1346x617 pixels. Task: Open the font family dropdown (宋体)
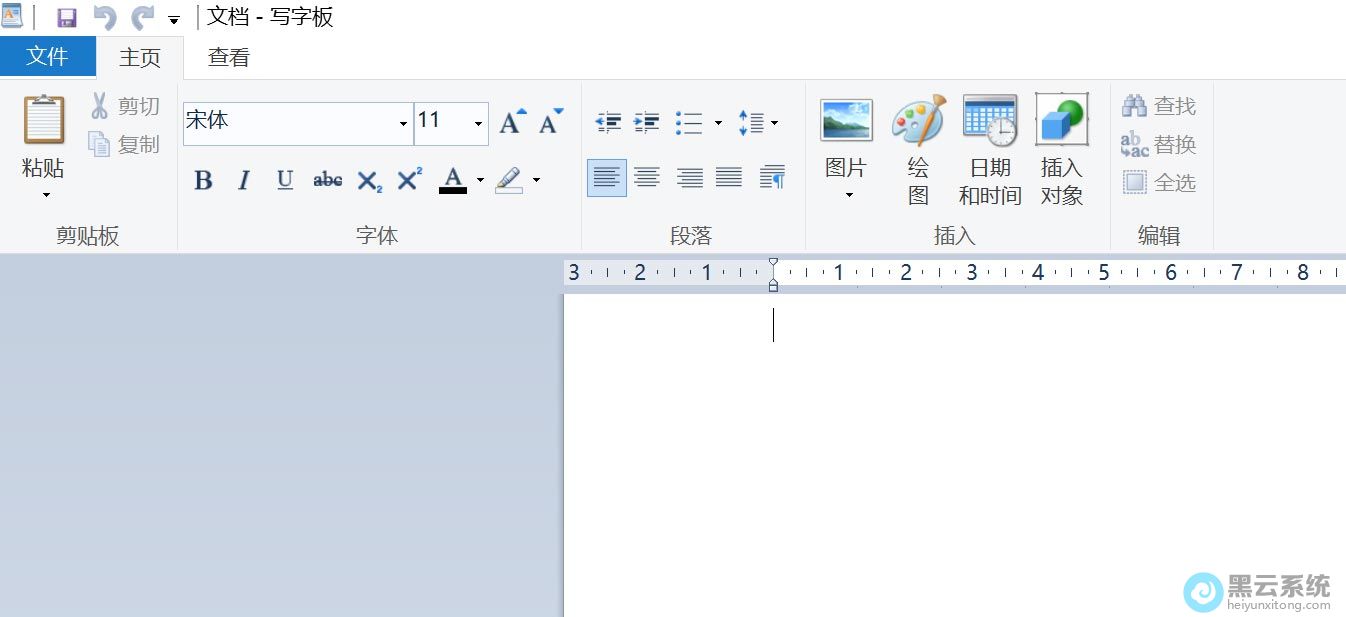[x=403, y=124]
